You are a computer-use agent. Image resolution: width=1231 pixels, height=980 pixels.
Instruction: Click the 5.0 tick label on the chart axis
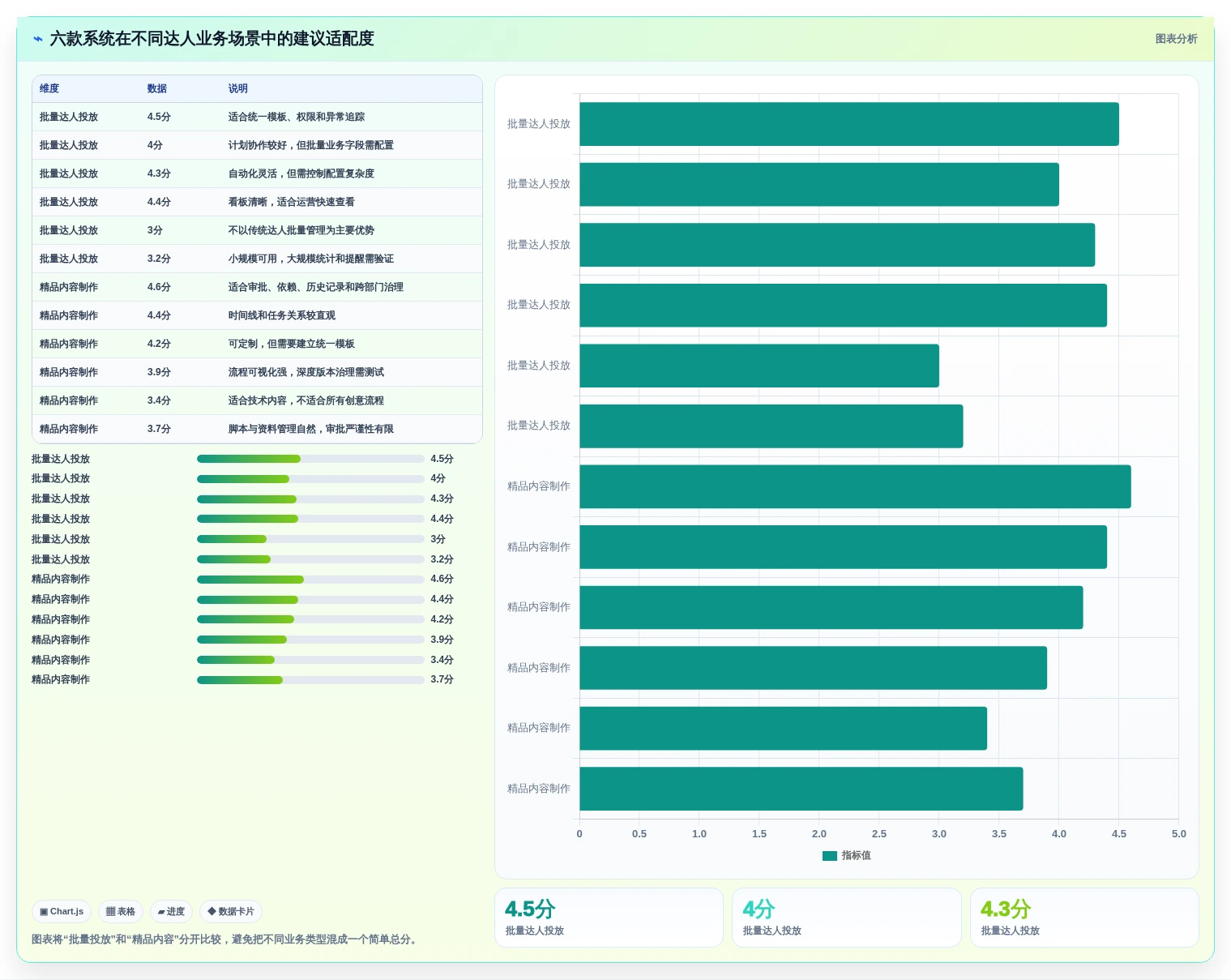click(x=1178, y=833)
